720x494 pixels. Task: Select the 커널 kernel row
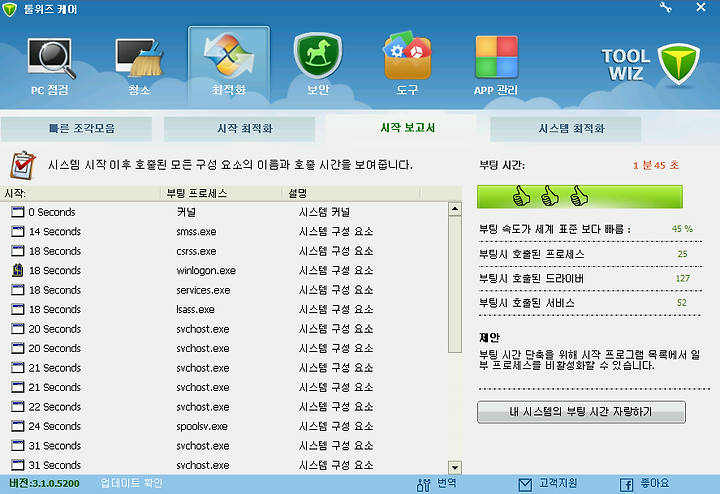225,212
